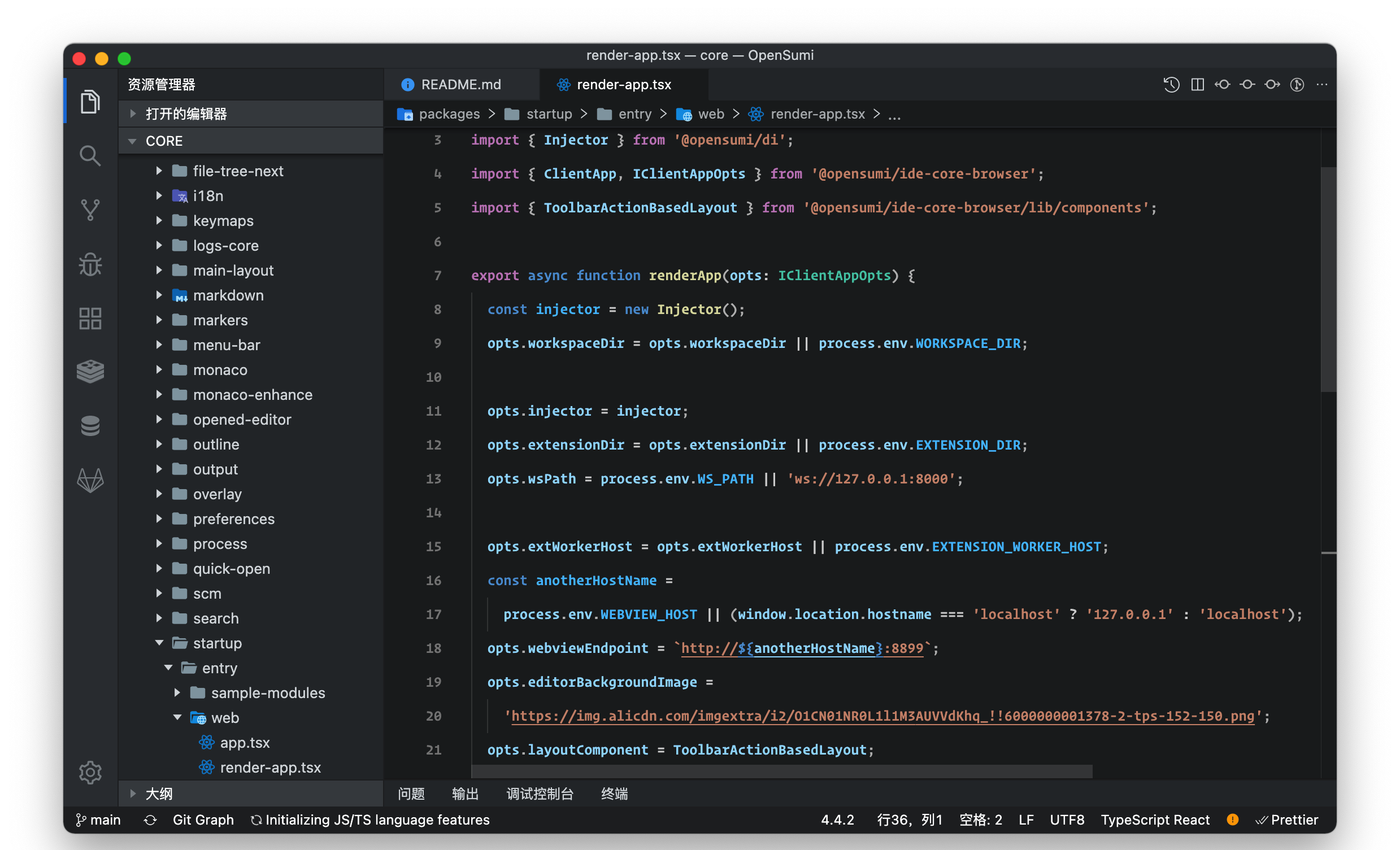The width and height of the screenshot is (1400, 850).
Task: Click the Prettier status button
Action: (1287, 820)
